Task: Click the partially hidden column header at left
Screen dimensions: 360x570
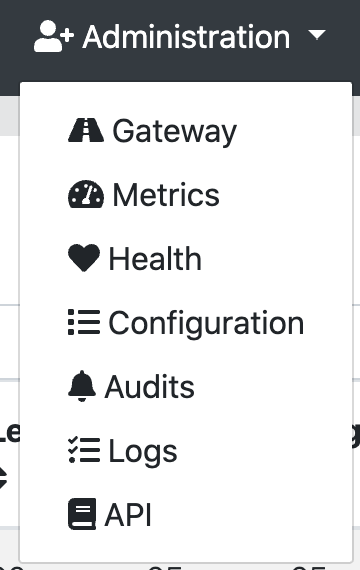Action: (x=10, y=433)
